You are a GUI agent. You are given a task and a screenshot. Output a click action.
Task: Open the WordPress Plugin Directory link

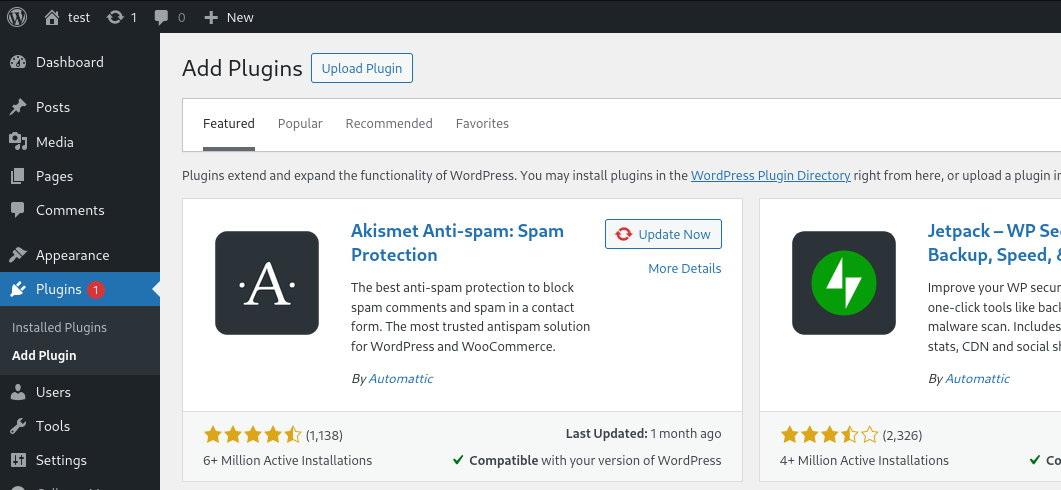tap(770, 175)
